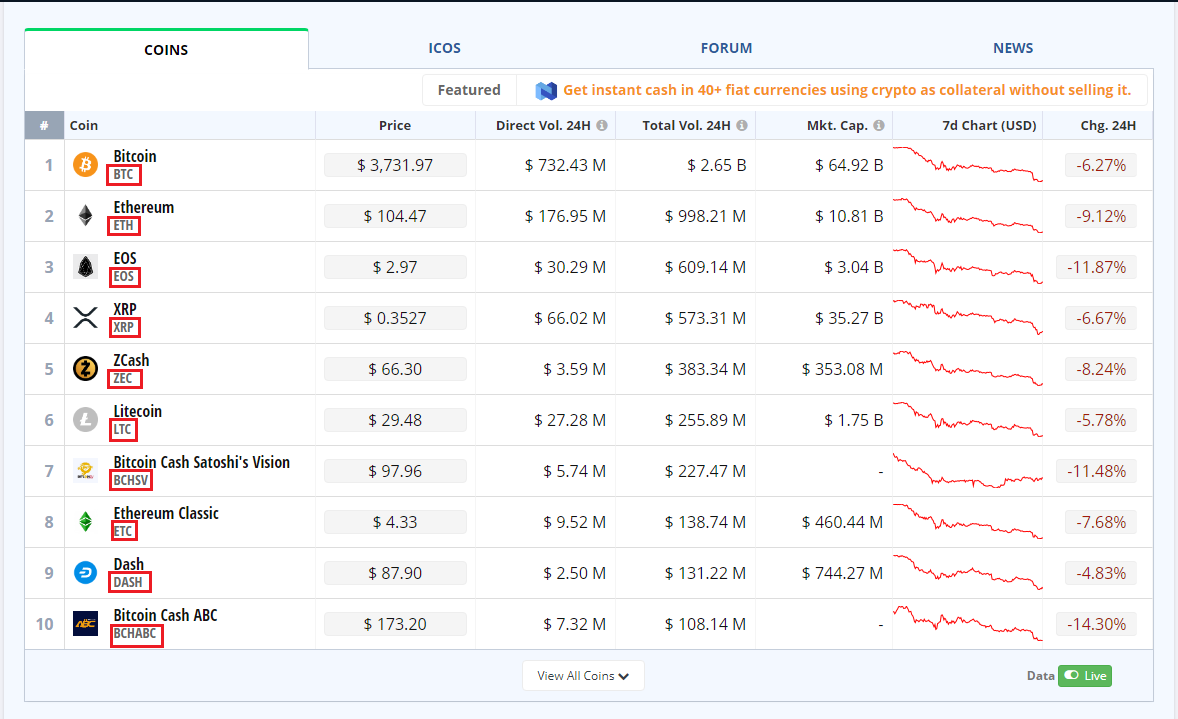Sort by the Price column header
Image resolution: width=1178 pixels, height=719 pixels.
395,125
